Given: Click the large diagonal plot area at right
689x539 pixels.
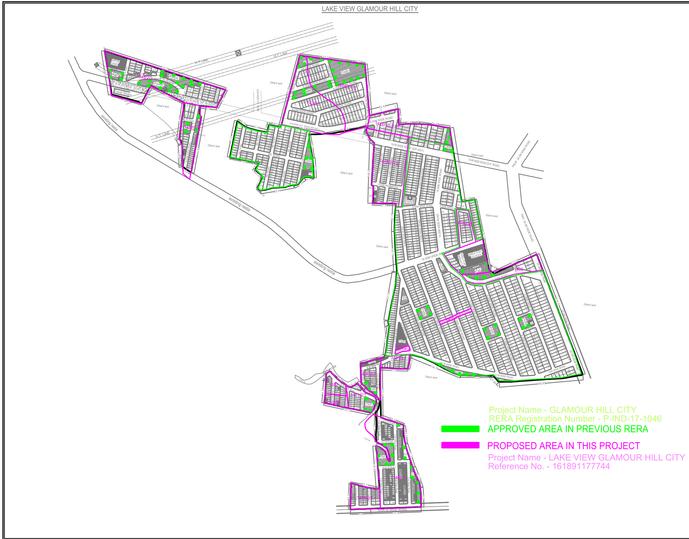Looking at the screenshot, I should click(x=490, y=320).
